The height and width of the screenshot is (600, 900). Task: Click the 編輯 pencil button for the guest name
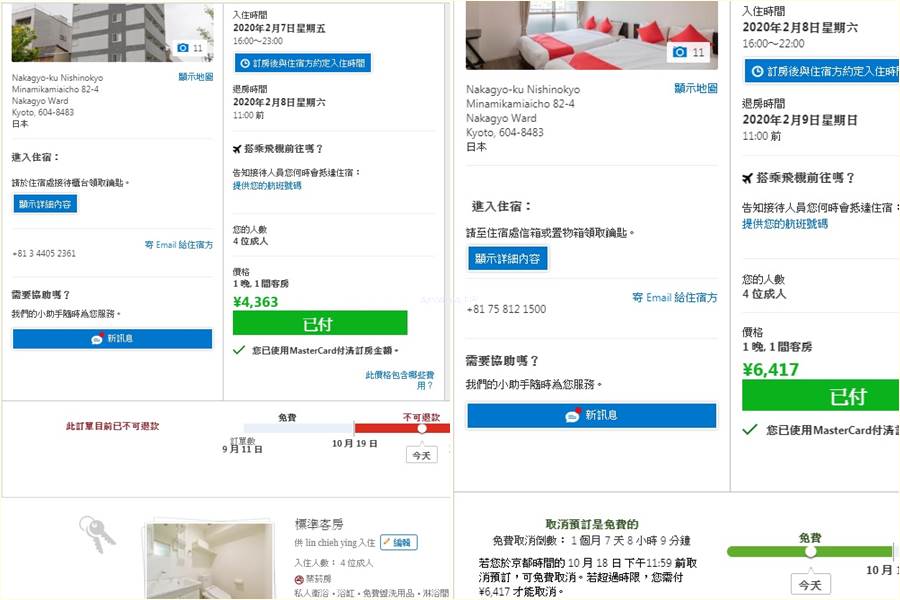pyautogui.click(x=398, y=542)
